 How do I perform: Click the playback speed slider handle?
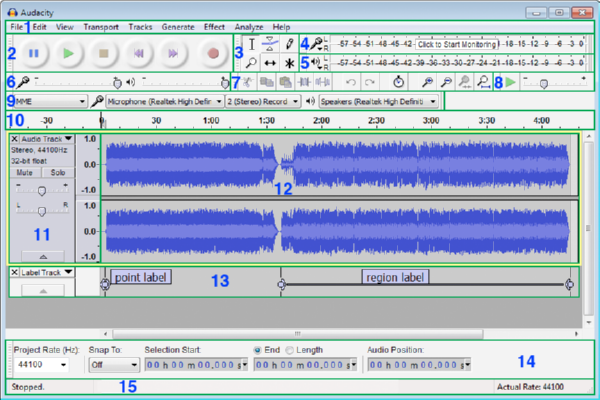(543, 83)
